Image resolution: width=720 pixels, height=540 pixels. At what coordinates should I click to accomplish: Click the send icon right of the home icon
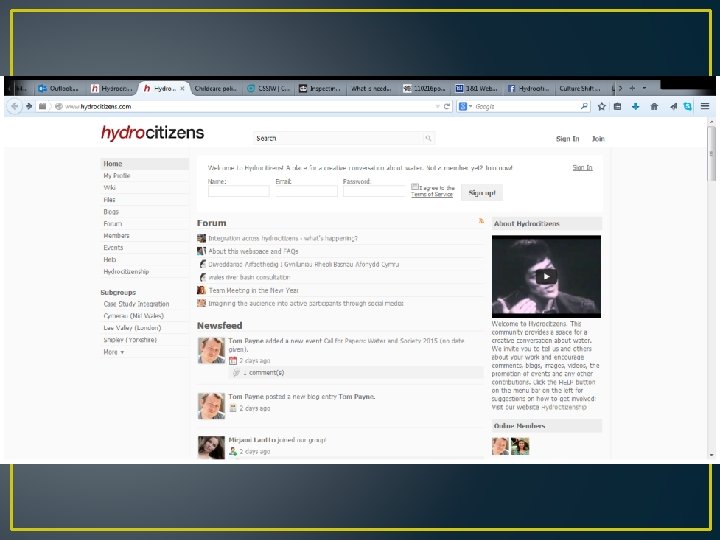coord(673,106)
